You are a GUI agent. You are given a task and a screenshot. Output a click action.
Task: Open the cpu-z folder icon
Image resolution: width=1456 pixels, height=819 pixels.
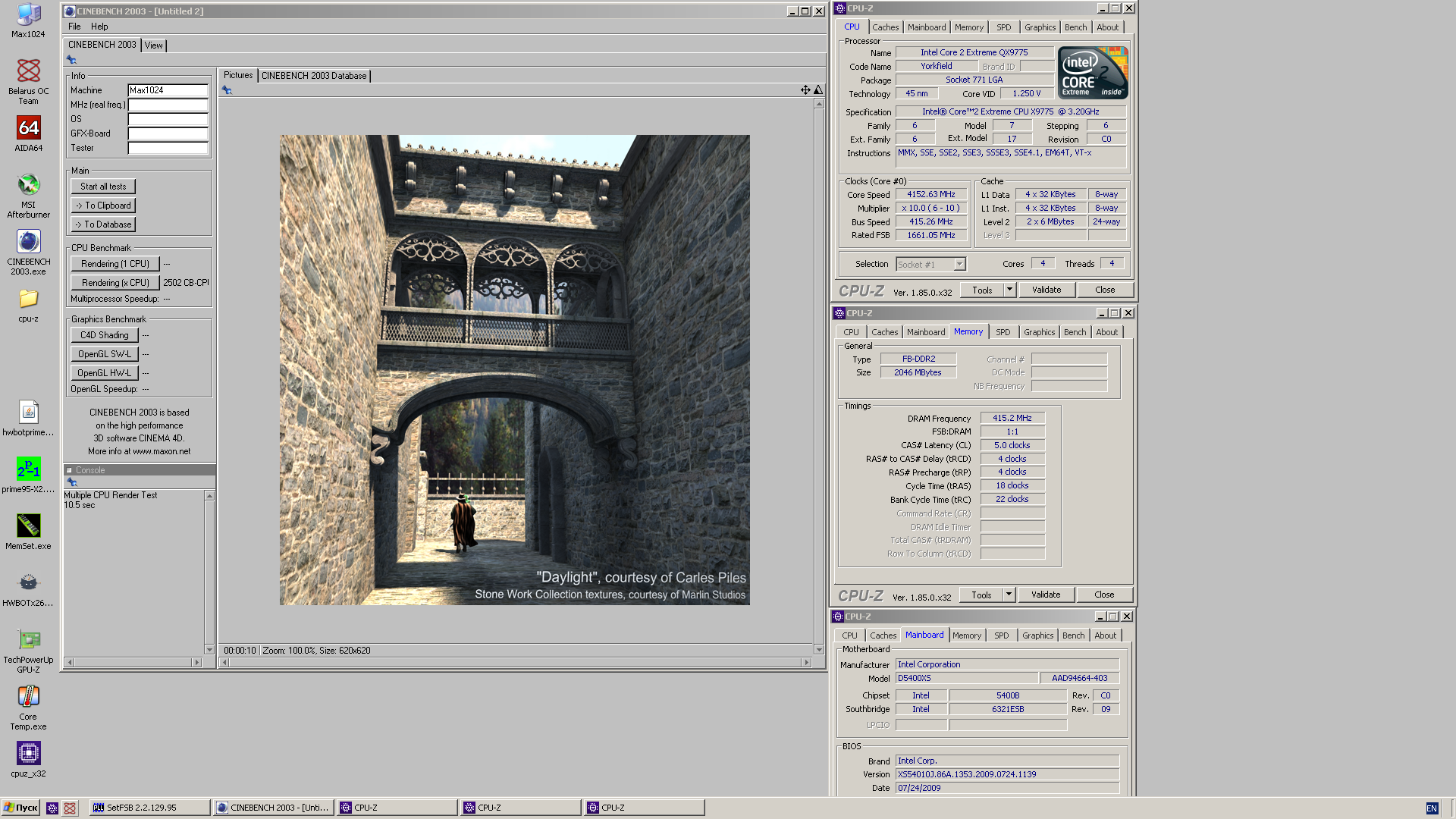[28, 306]
